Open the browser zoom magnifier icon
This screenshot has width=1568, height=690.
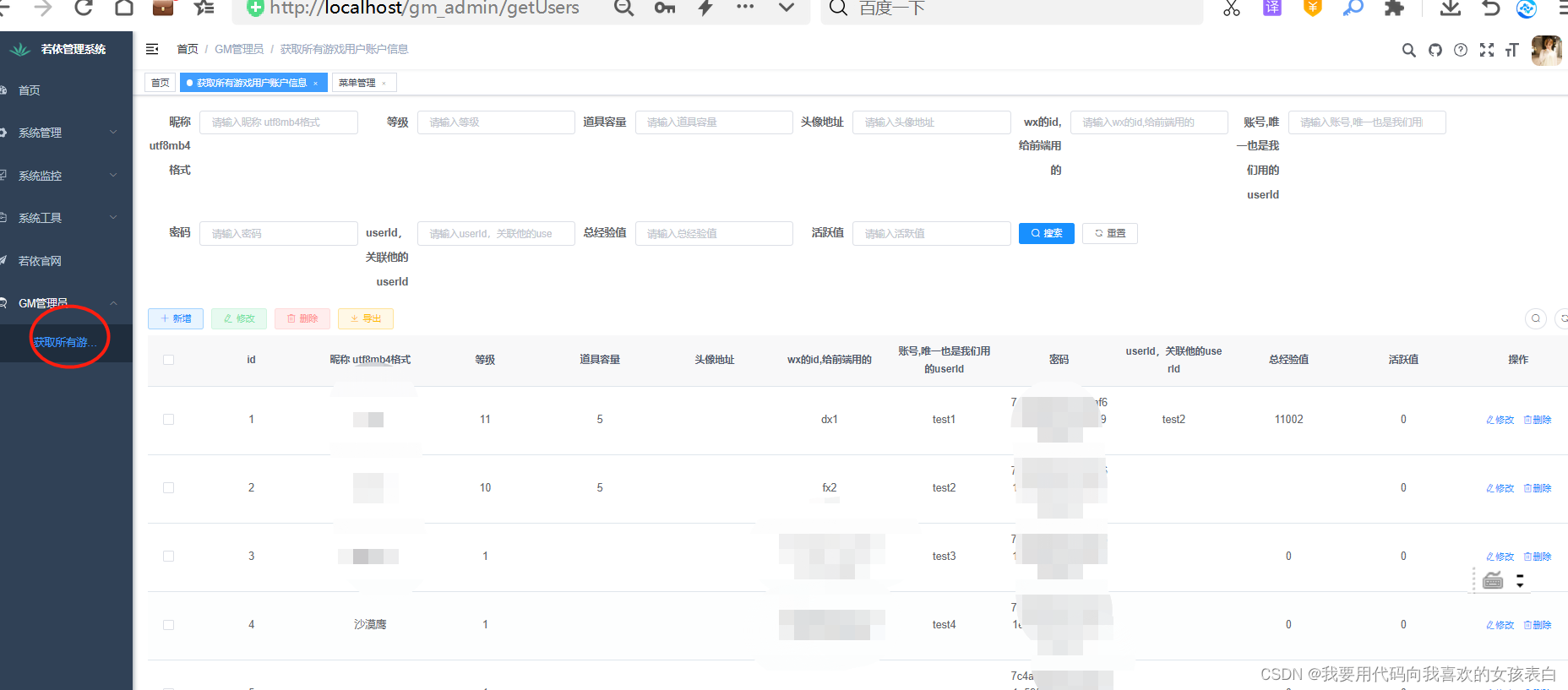pos(623,8)
